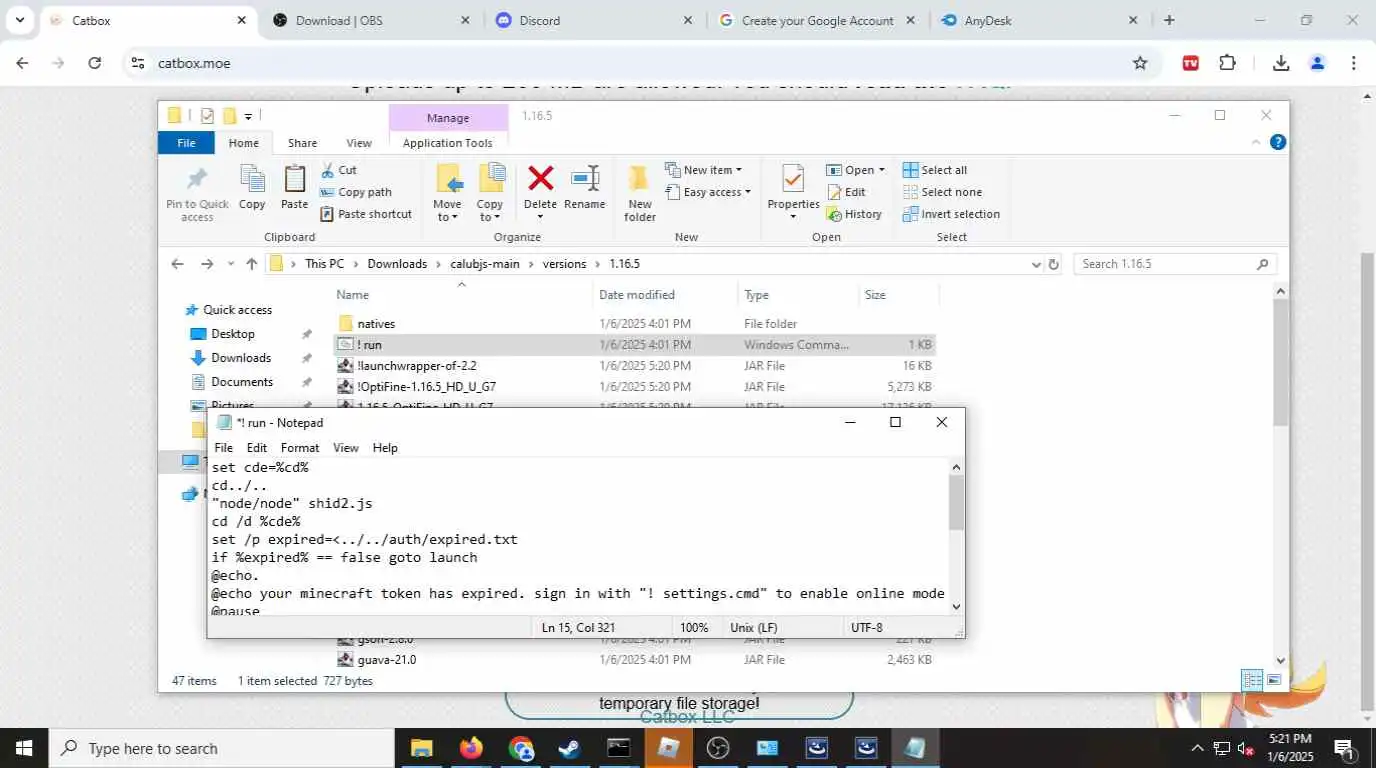Bookmark this page with the star icon
This screenshot has height=768, width=1376.
(1140, 63)
